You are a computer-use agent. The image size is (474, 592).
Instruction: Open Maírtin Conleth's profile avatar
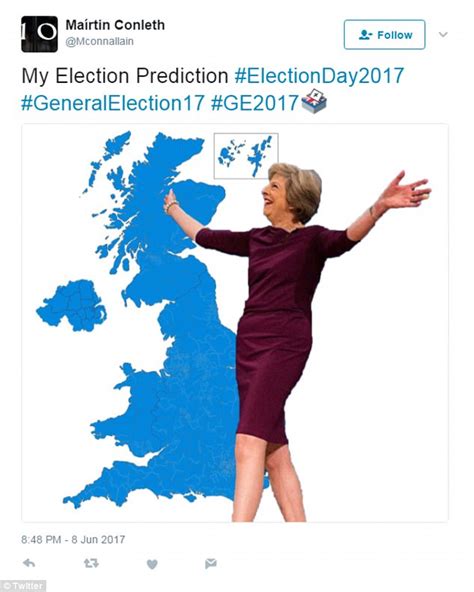39,34
